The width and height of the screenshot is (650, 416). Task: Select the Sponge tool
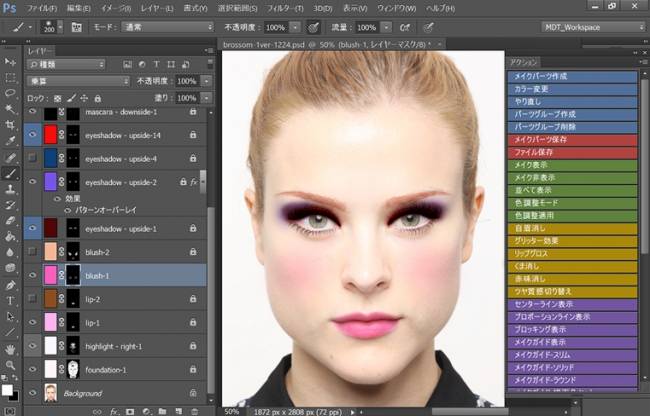click(10, 268)
